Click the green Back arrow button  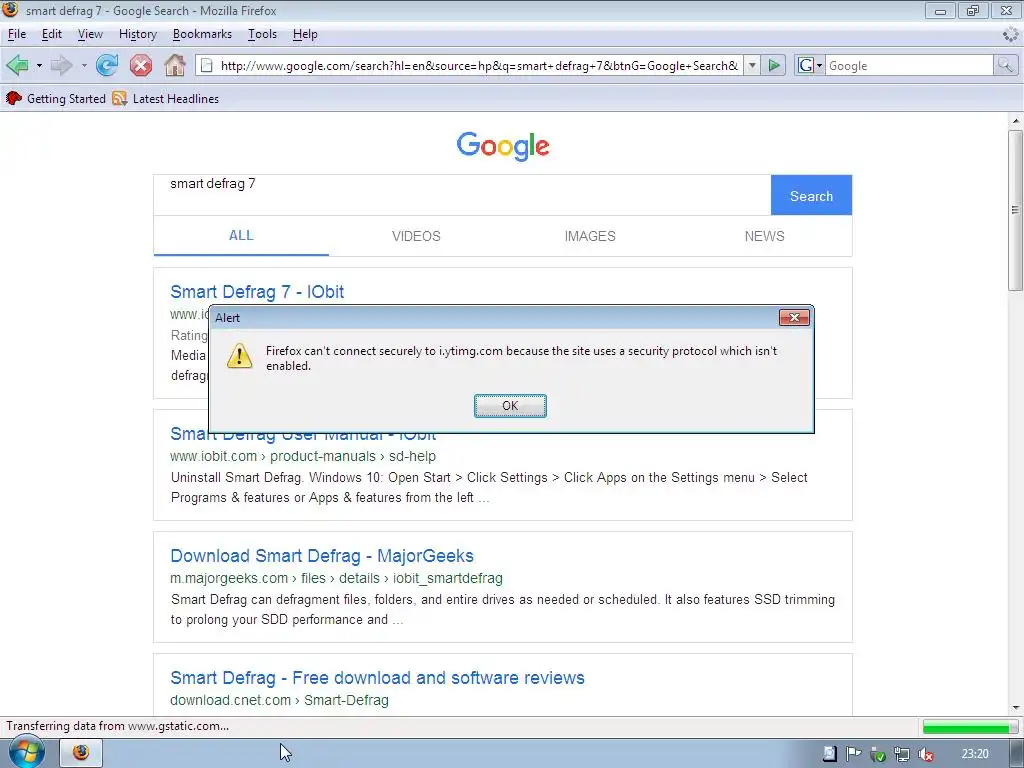18,65
